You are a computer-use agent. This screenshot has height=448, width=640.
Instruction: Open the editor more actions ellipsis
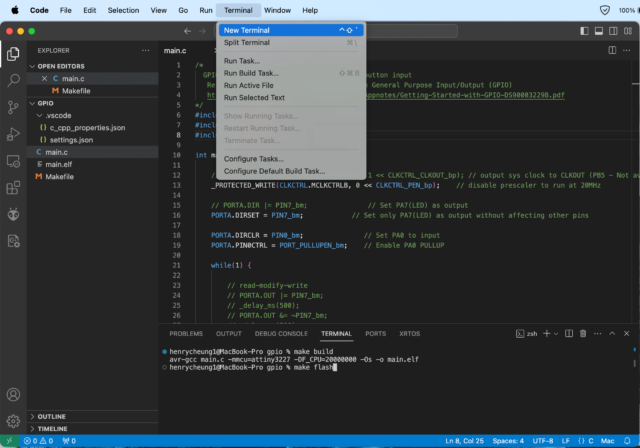(x=627, y=50)
